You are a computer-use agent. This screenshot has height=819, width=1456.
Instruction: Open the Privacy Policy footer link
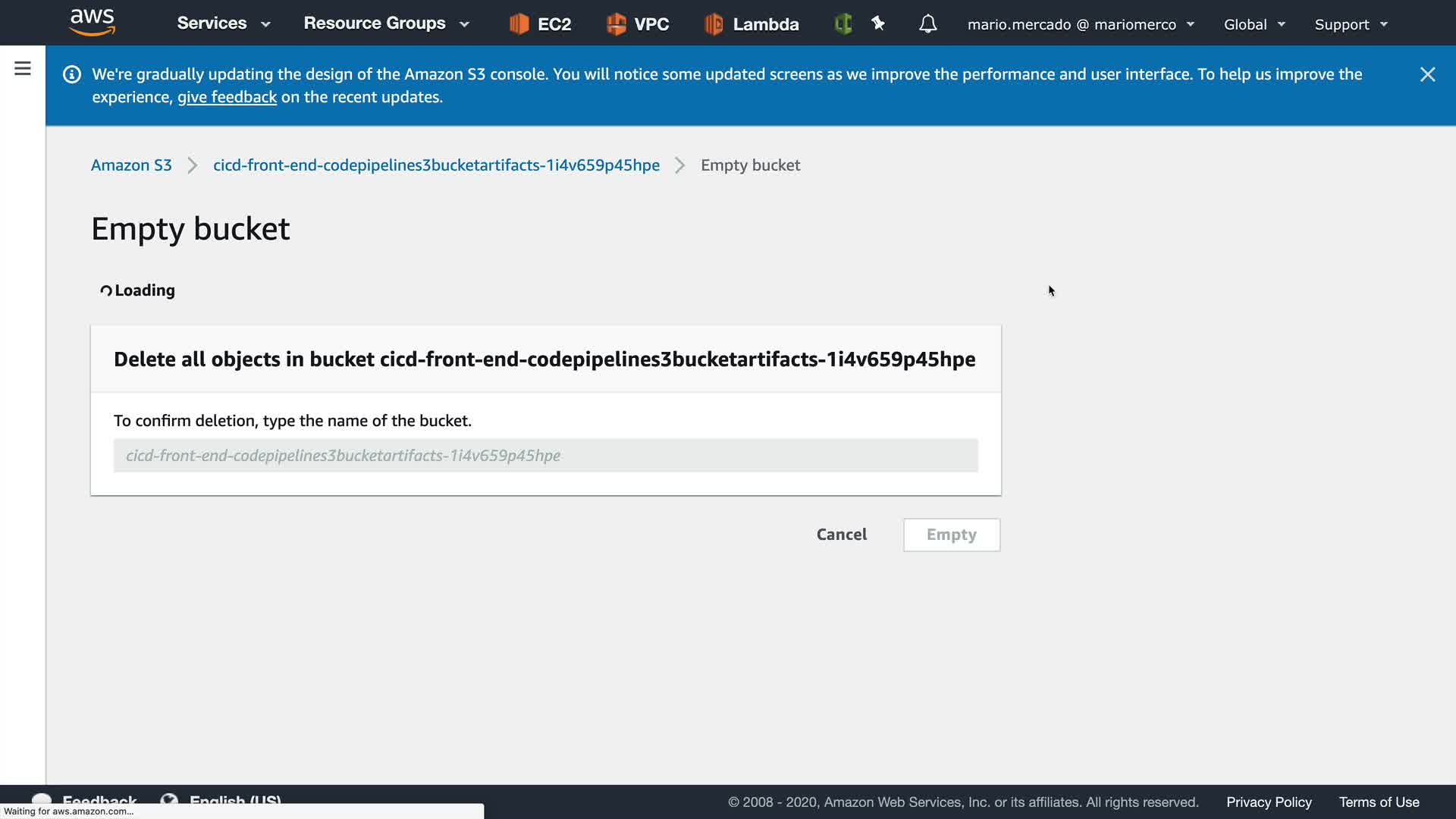tap(1269, 802)
